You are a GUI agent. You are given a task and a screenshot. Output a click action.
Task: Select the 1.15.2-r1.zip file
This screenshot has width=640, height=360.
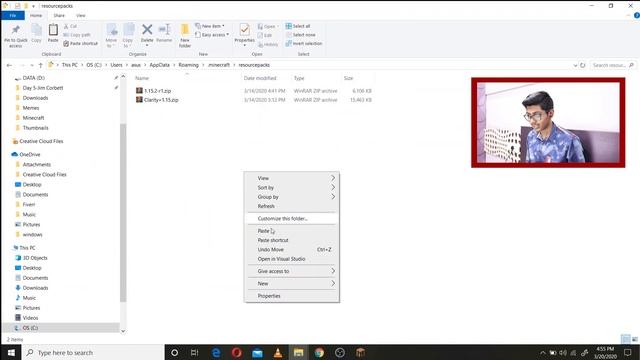pos(158,91)
